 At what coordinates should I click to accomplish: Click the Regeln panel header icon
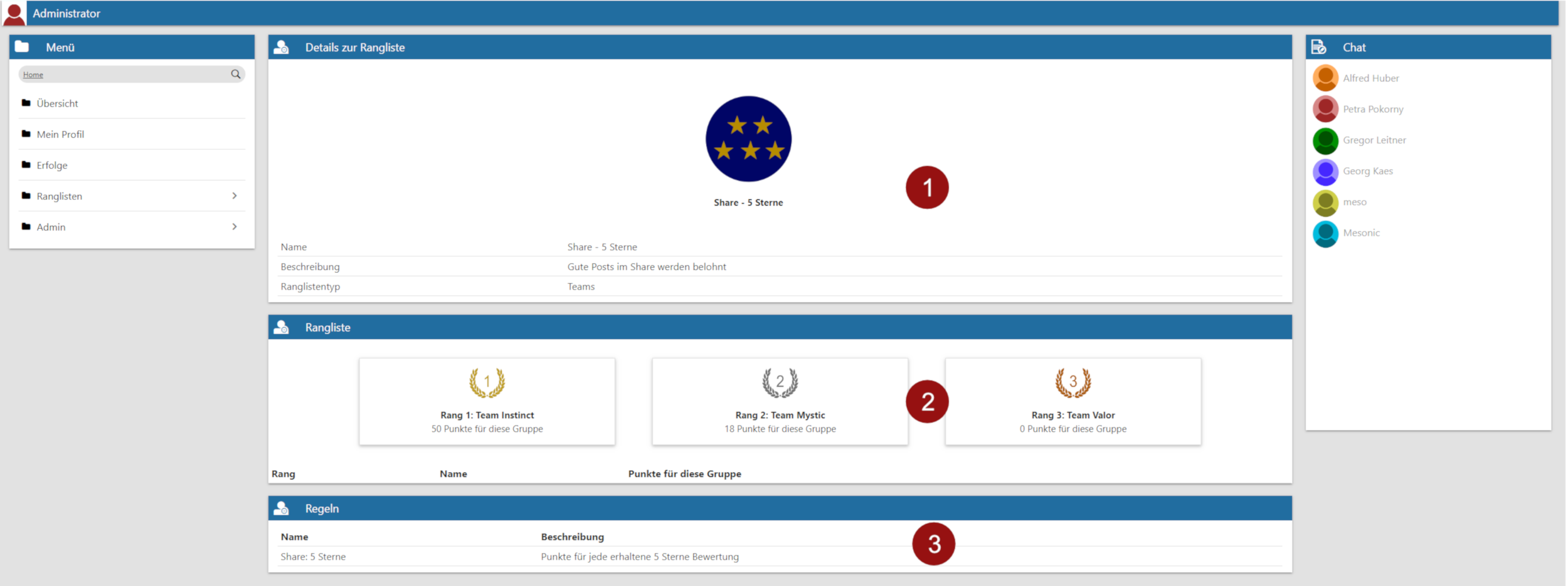pos(281,508)
